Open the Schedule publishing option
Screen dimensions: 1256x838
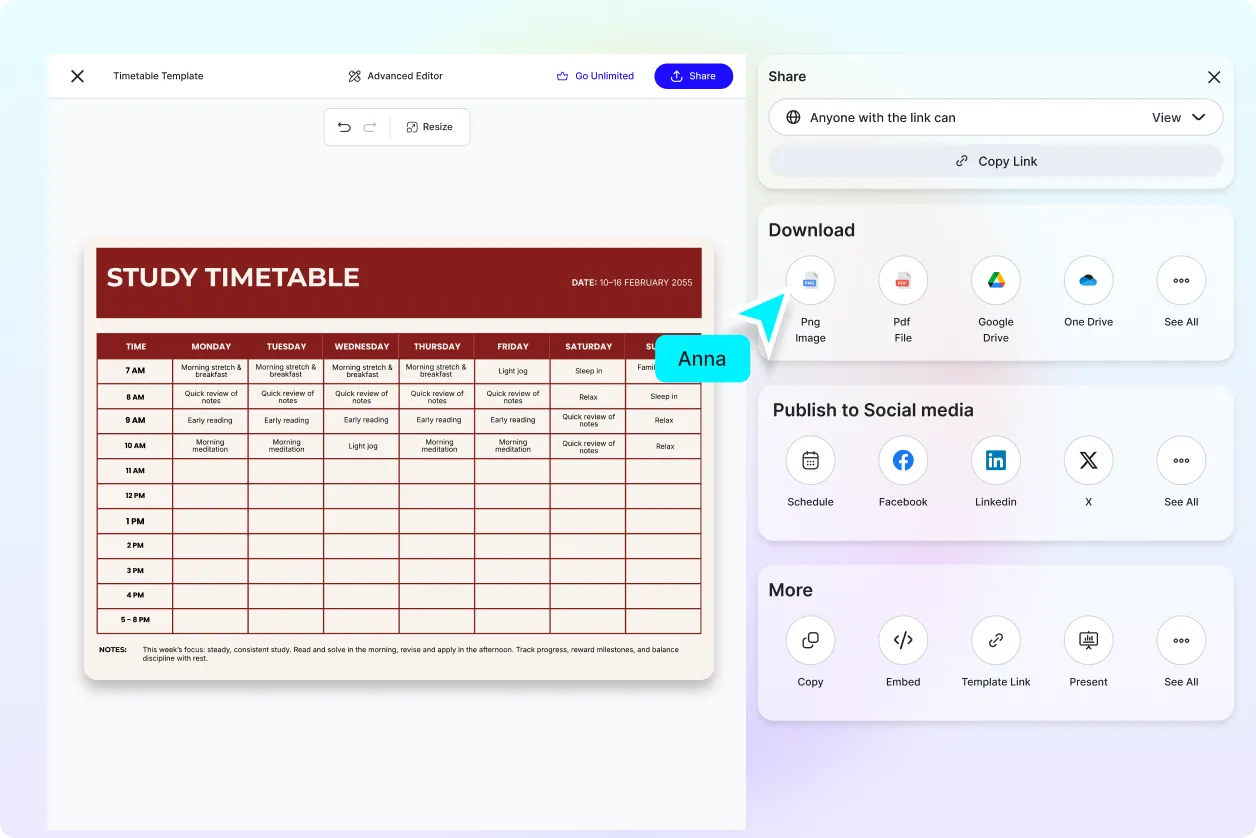810,460
